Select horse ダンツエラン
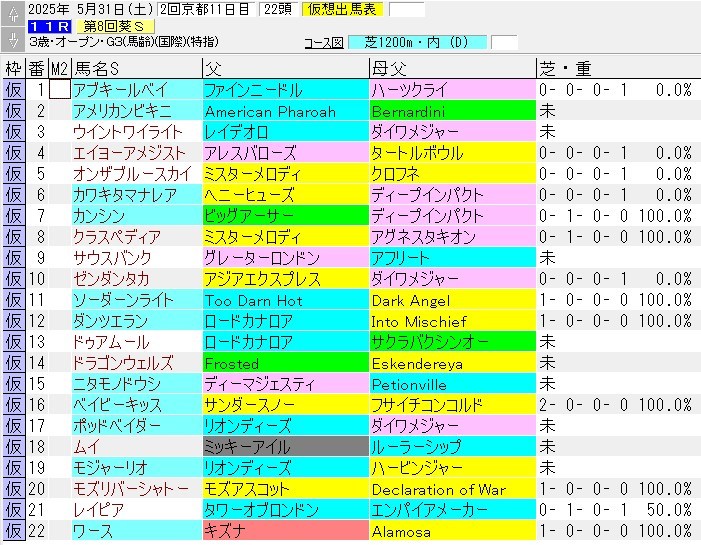Screen dimensions: 701x545 [x=137, y=321]
